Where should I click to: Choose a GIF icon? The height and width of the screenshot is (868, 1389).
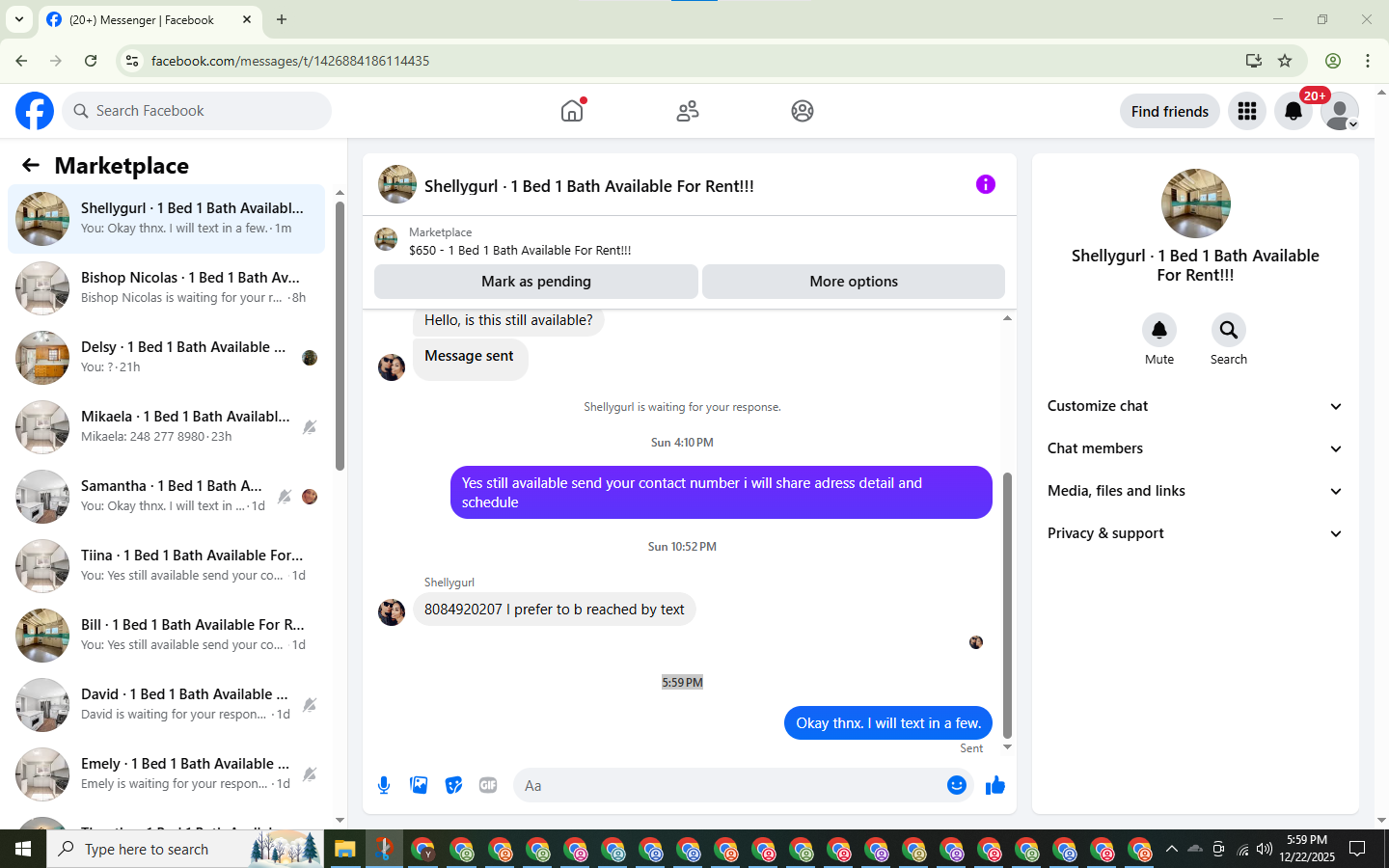coord(488,785)
